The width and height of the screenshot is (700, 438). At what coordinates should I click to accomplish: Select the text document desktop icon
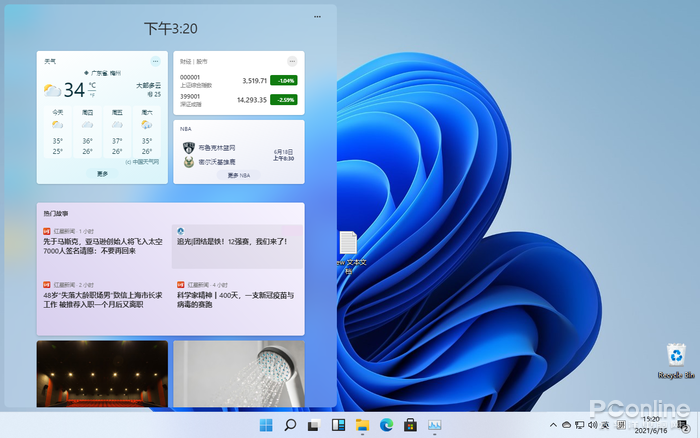coord(348,245)
